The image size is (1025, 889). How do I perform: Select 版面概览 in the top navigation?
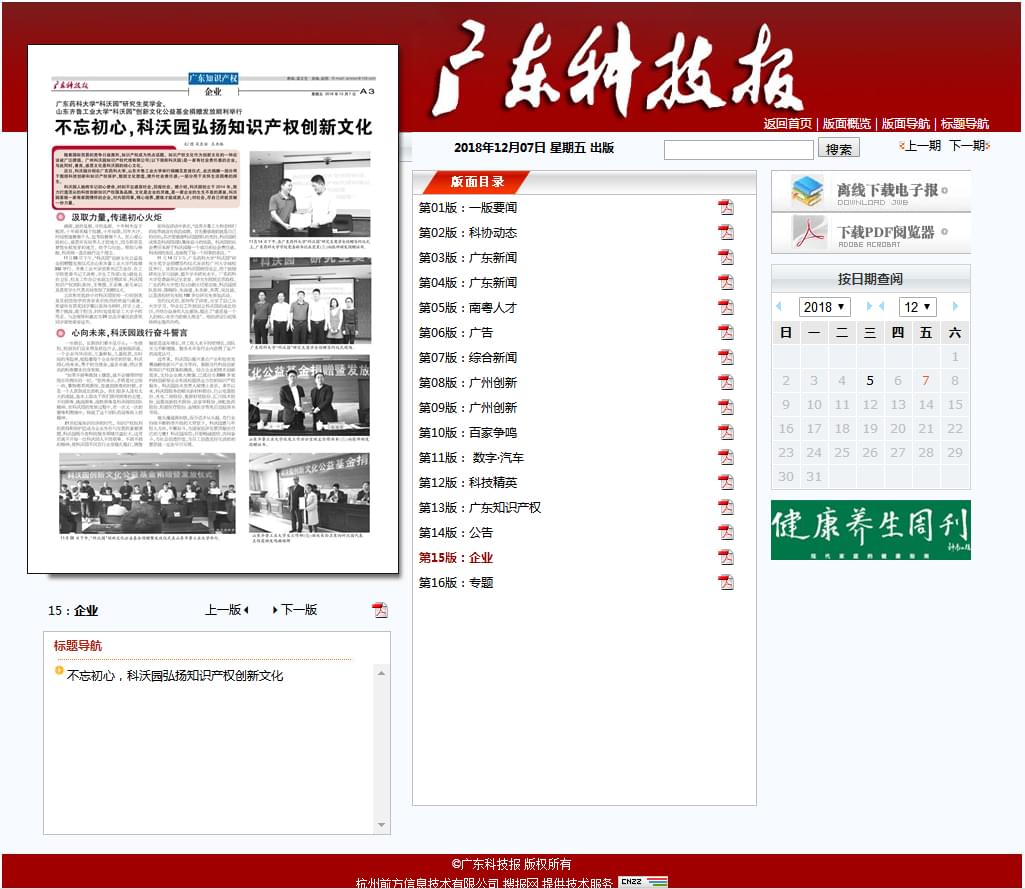846,124
